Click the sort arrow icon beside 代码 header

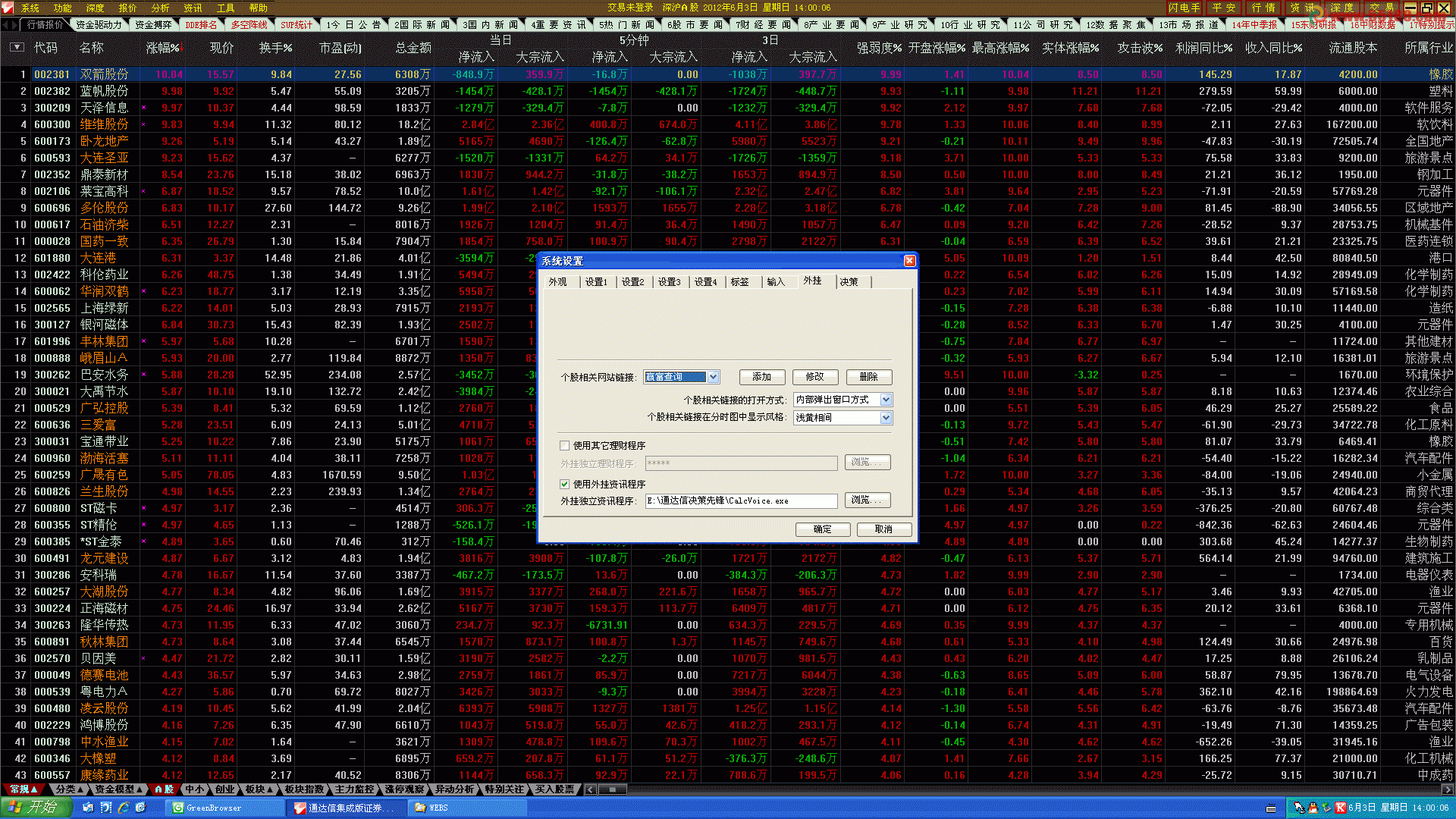coord(17,47)
